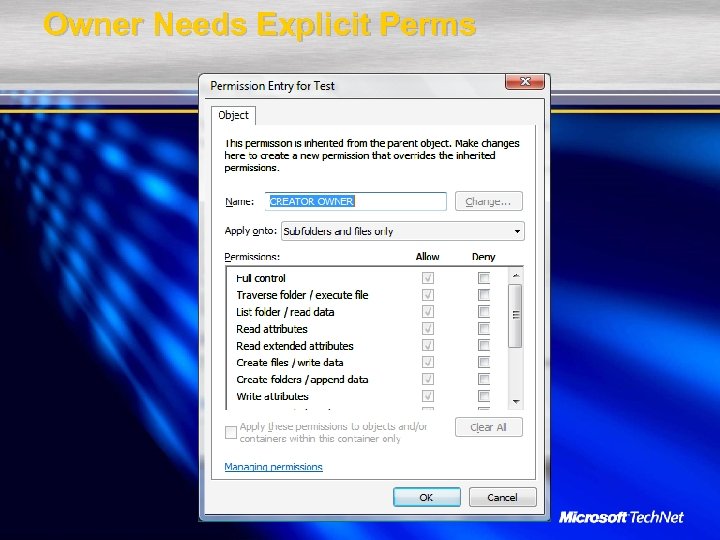
Task: Toggle Deny checkbox for Full control
Action: [484, 278]
